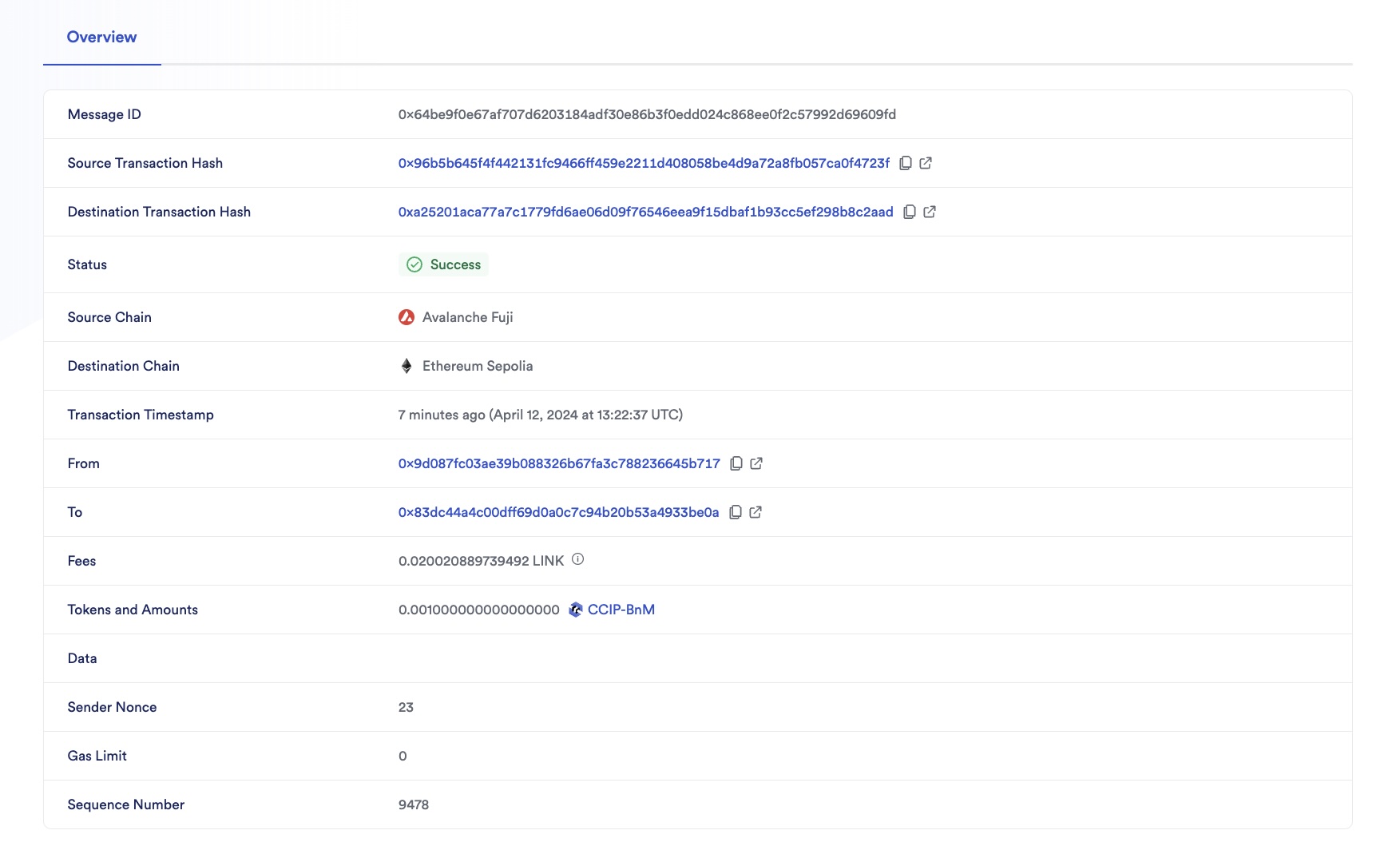Copy the To address
This screenshot has width=1400, height=858.
[x=736, y=512]
